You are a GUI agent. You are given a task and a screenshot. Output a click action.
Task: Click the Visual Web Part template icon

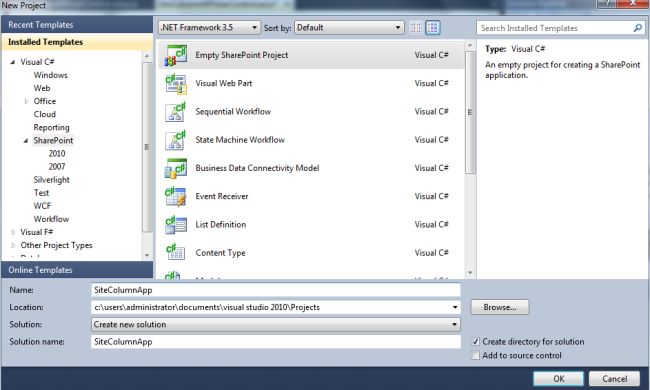176,83
